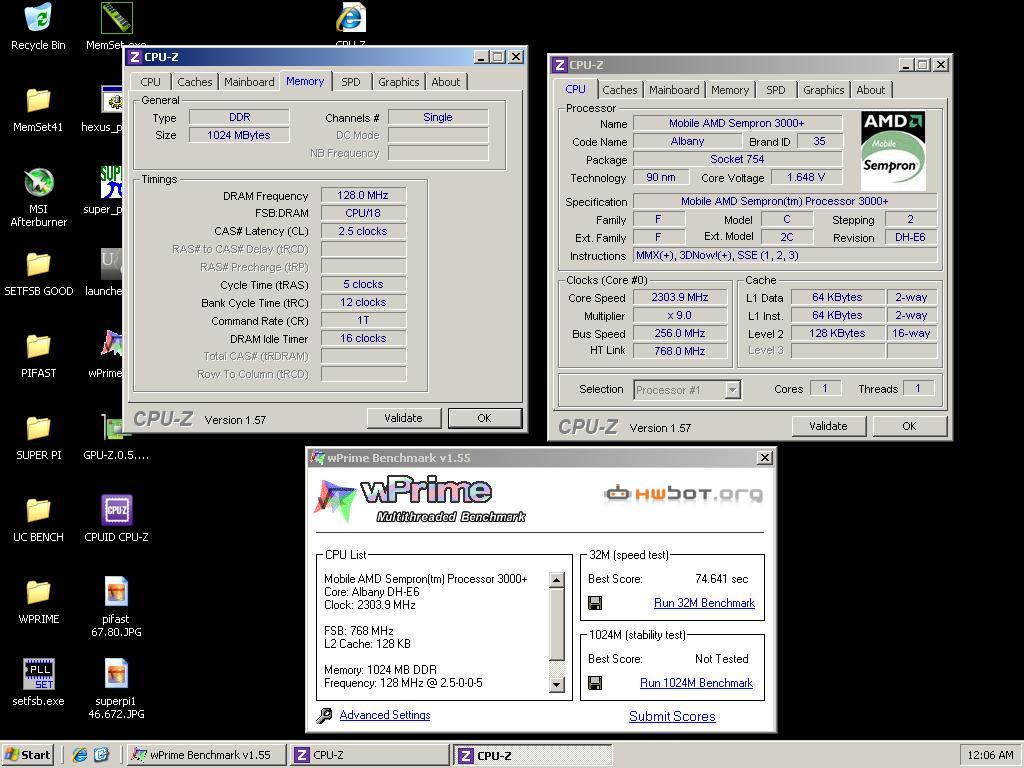The height and width of the screenshot is (768, 1024).
Task: Click the Advanced Settings wrench icon
Action: coord(324,716)
